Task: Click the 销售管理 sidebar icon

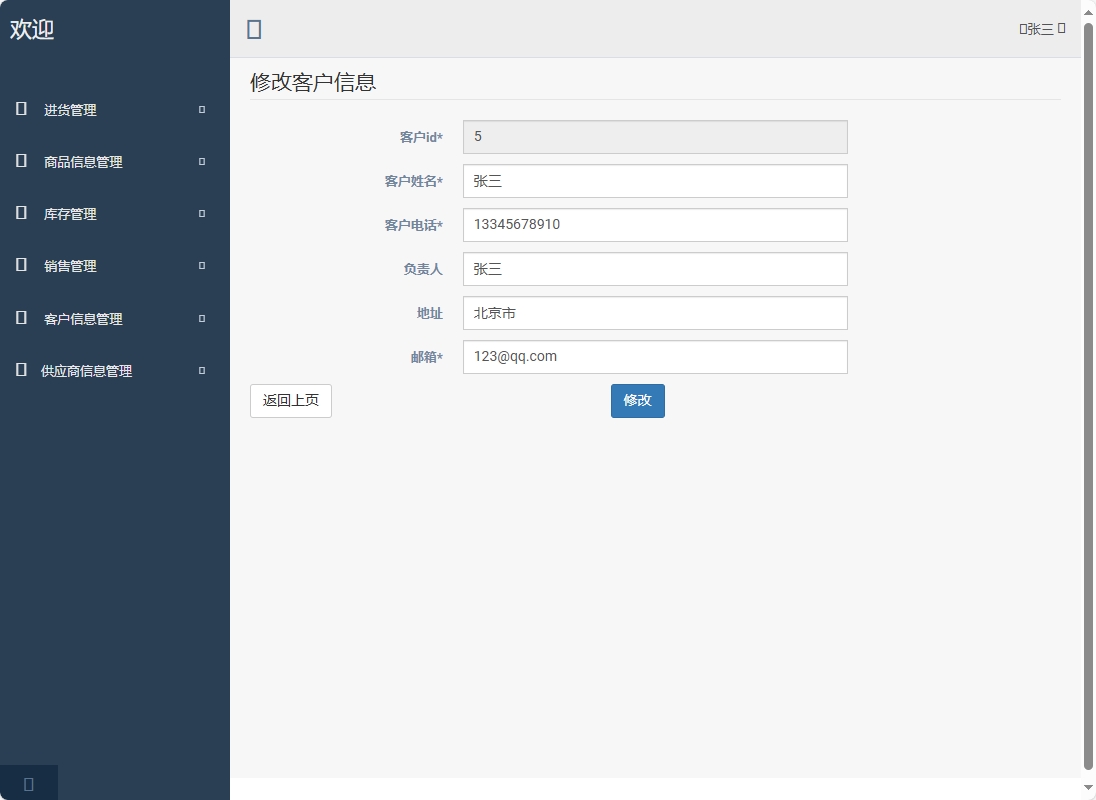Action: 20,266
